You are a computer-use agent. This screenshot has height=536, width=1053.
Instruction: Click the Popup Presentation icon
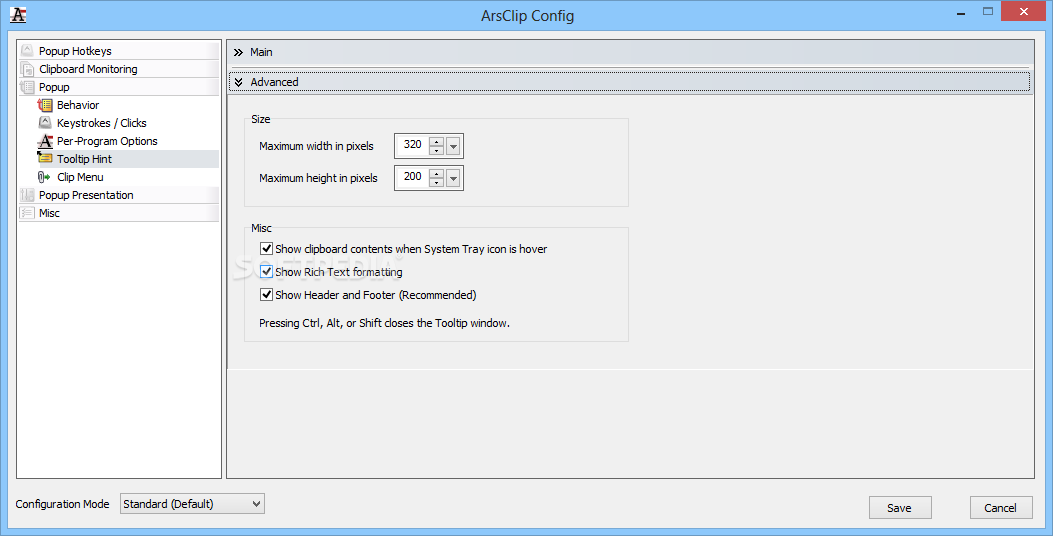27,195
